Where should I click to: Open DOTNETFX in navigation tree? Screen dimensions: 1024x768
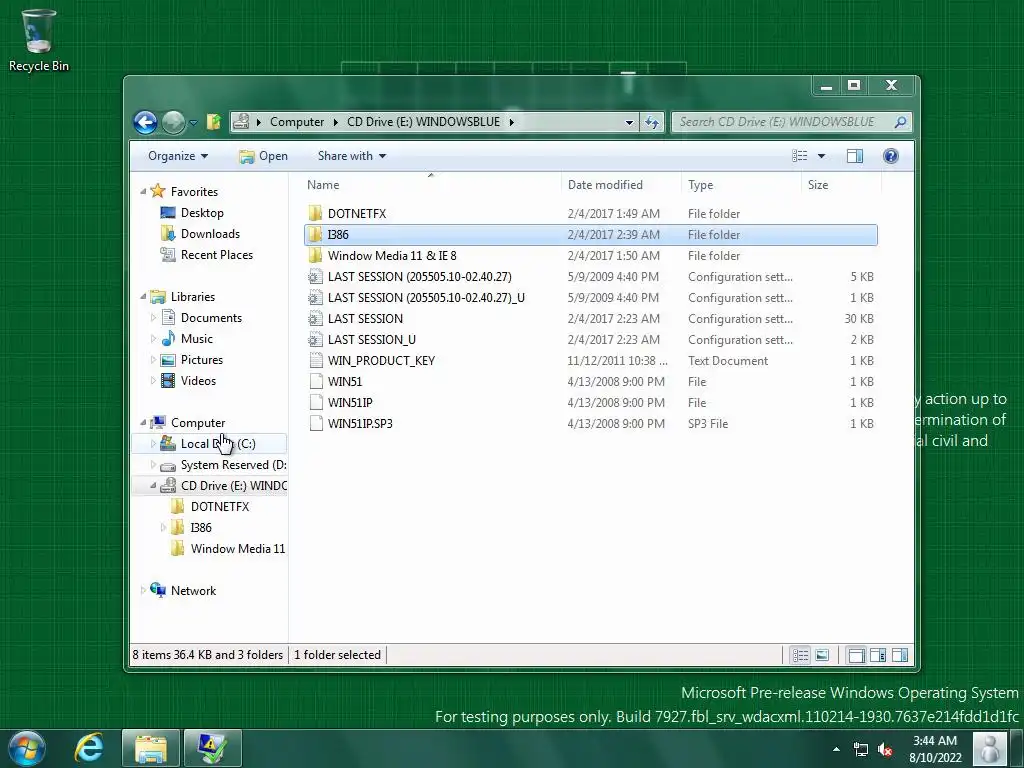(219, 507)
